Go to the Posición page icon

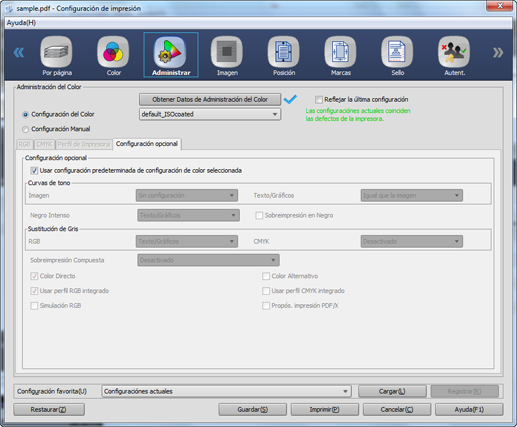284,52
